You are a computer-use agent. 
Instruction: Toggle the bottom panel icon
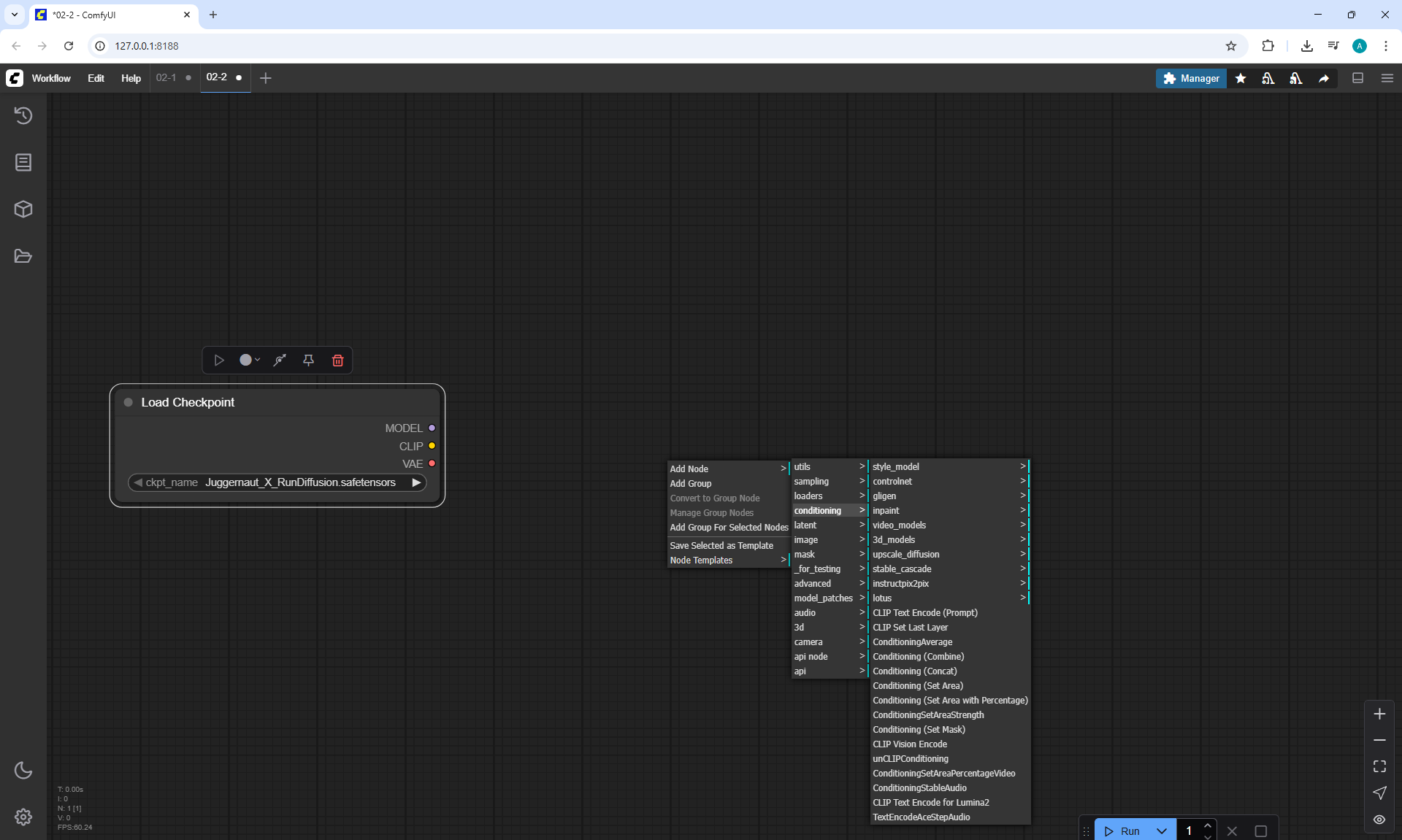[1357, 78]
